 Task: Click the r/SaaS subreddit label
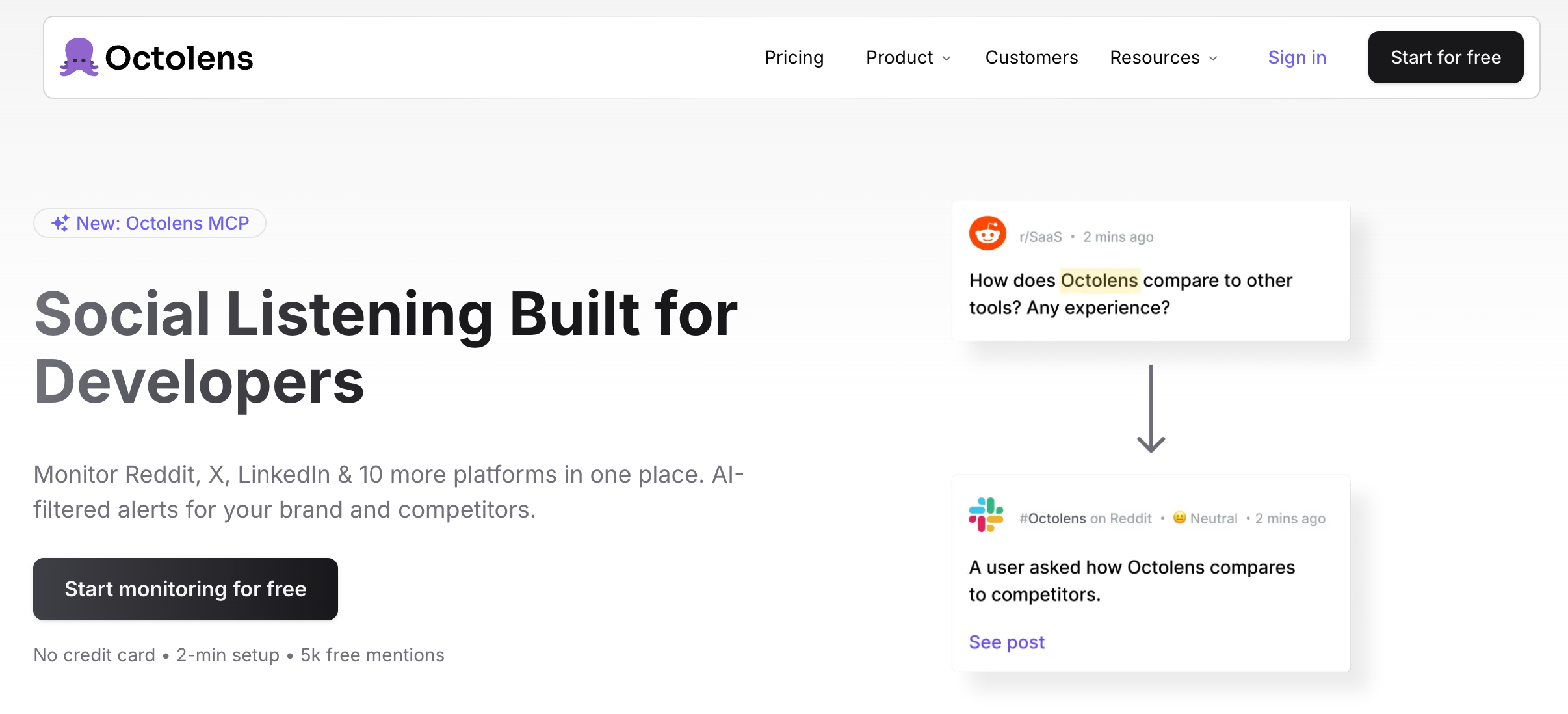pyautogui.click(x=1041, y=237)
